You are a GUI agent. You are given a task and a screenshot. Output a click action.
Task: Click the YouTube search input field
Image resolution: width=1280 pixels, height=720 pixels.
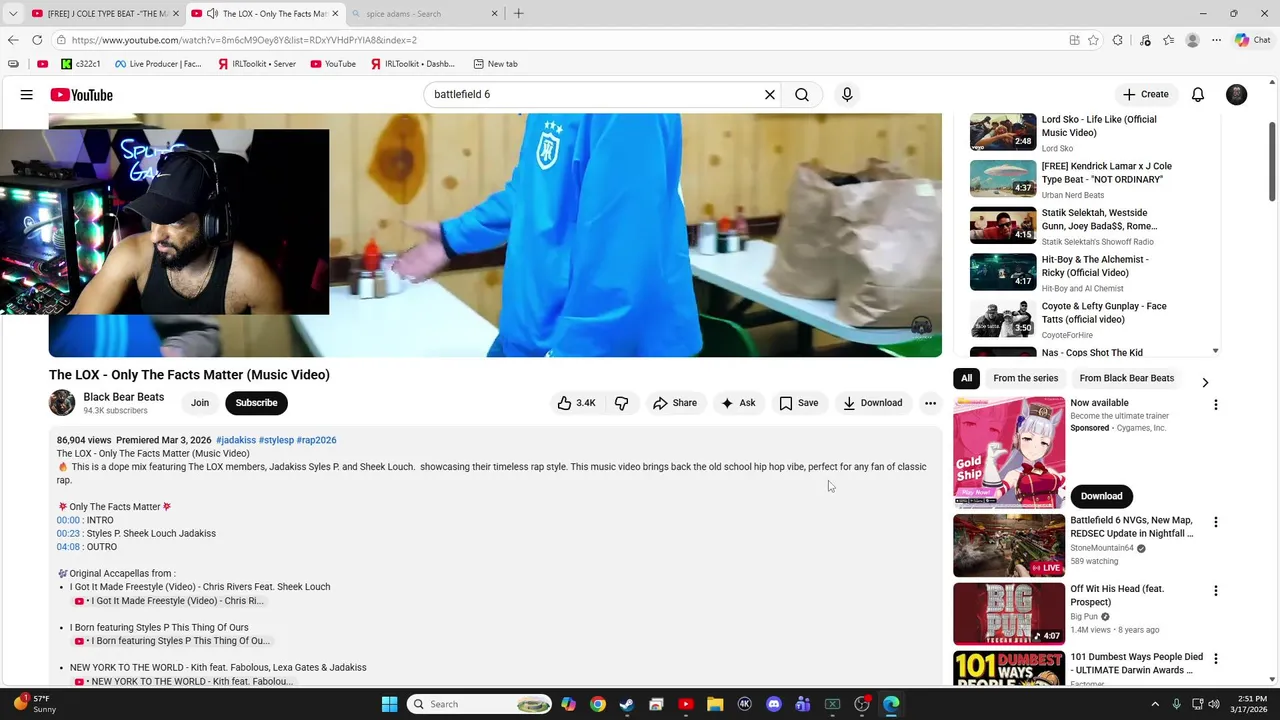[594, 95]
